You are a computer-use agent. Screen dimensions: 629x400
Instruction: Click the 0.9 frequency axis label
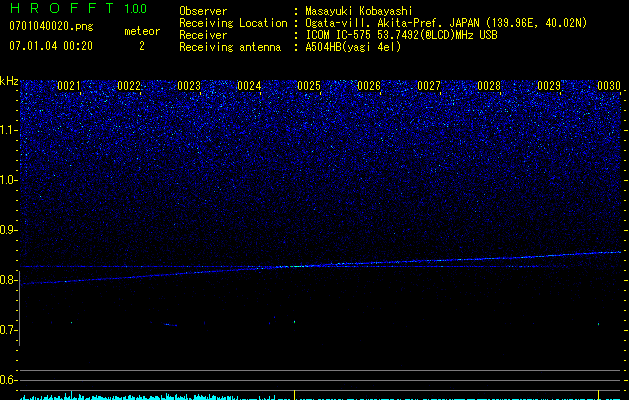[x=9, y=230]
